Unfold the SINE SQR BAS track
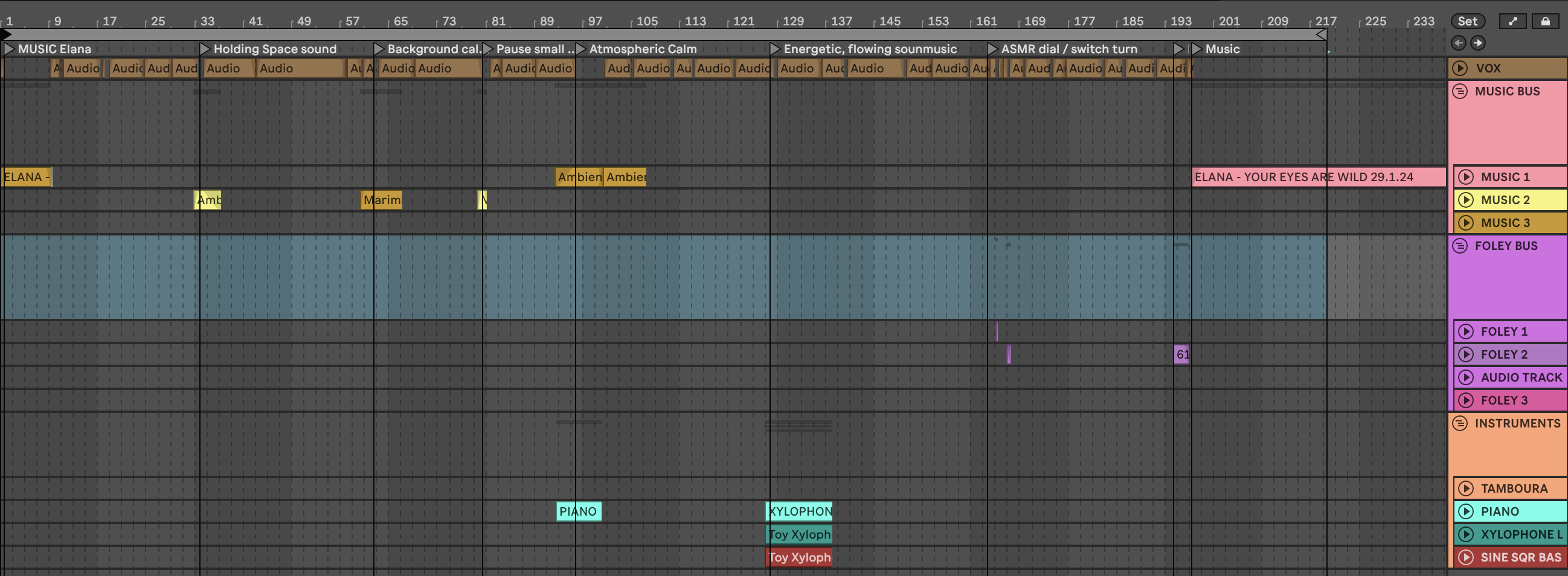 tap(1466, 557)
